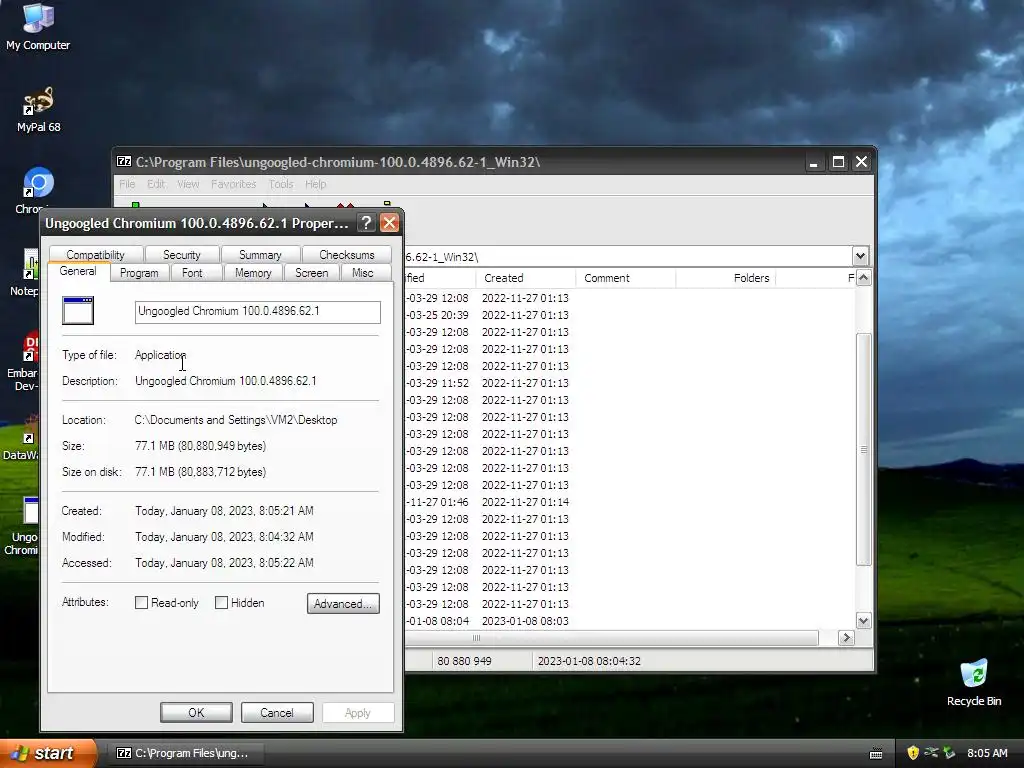Open the Edit menu in 7-Zip
Image resolution: width=1024 pixels, height=768 pixels.
[156, 184]
